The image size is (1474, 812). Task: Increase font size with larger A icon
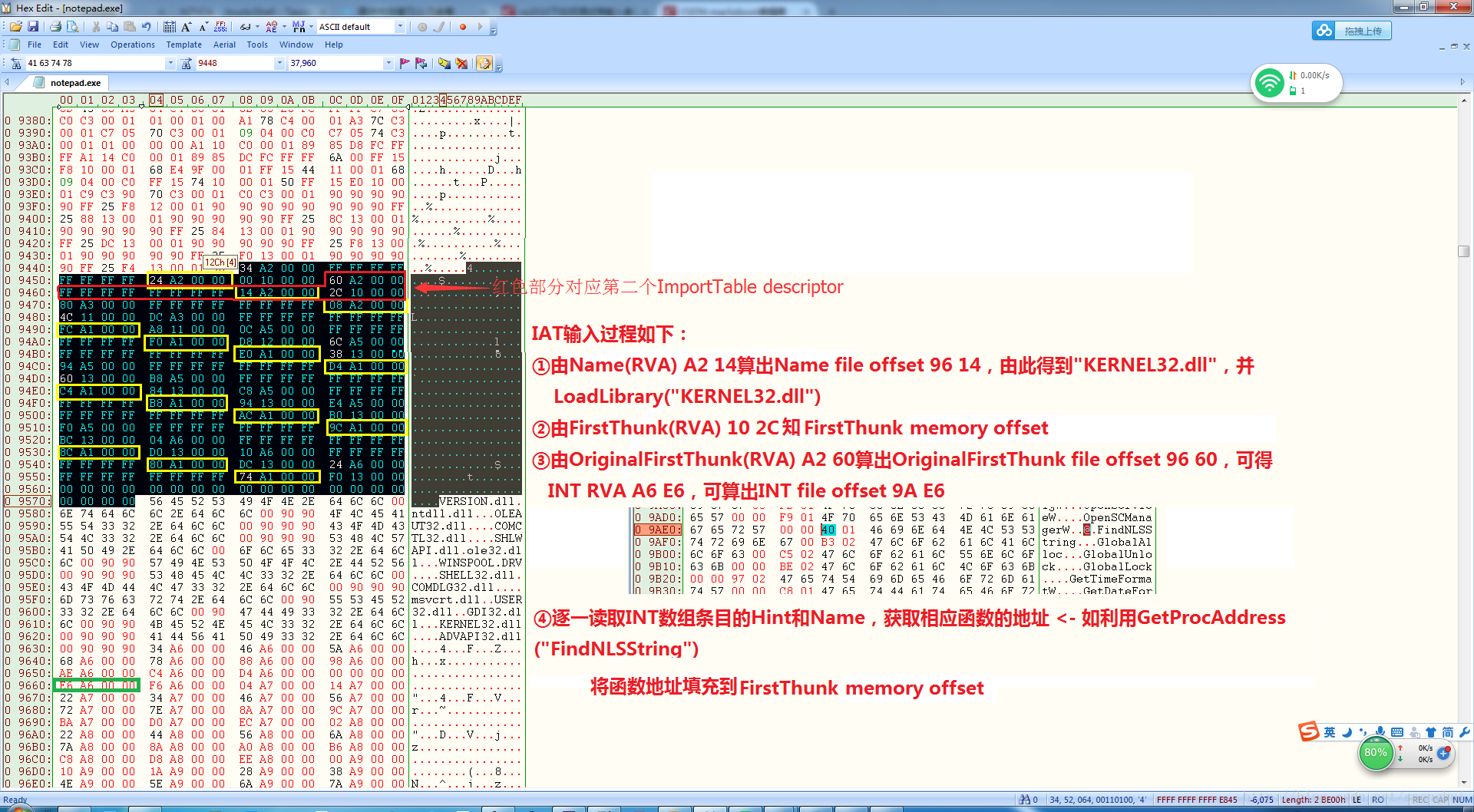[187, 27]
